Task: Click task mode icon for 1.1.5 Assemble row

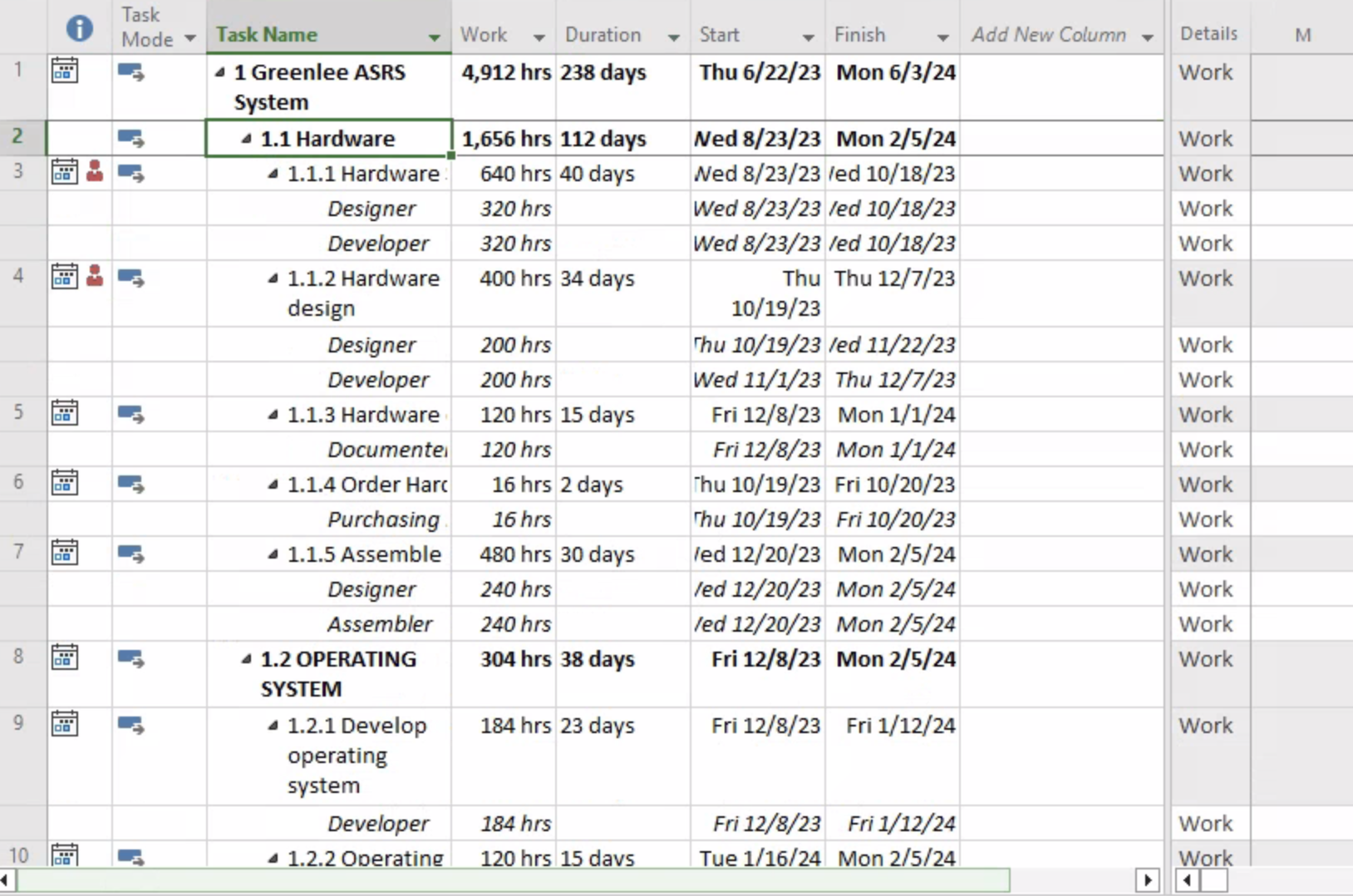Action: [x=130, y=554]
